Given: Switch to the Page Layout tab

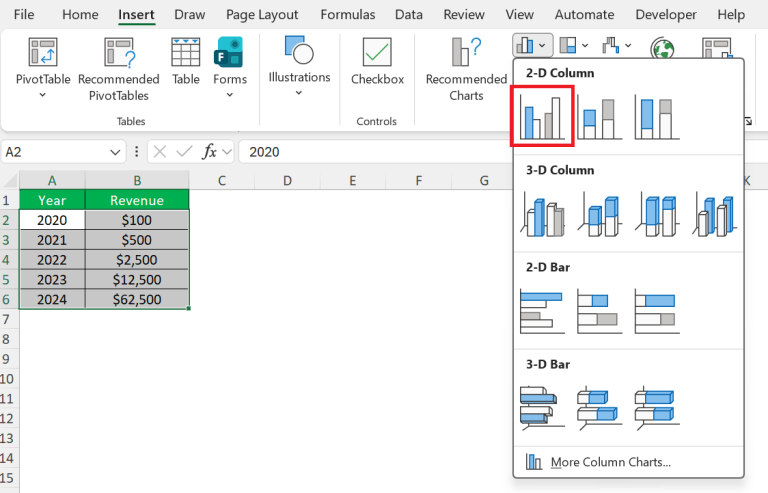Looking at the screenshot, I should click(x=262, y=15).
